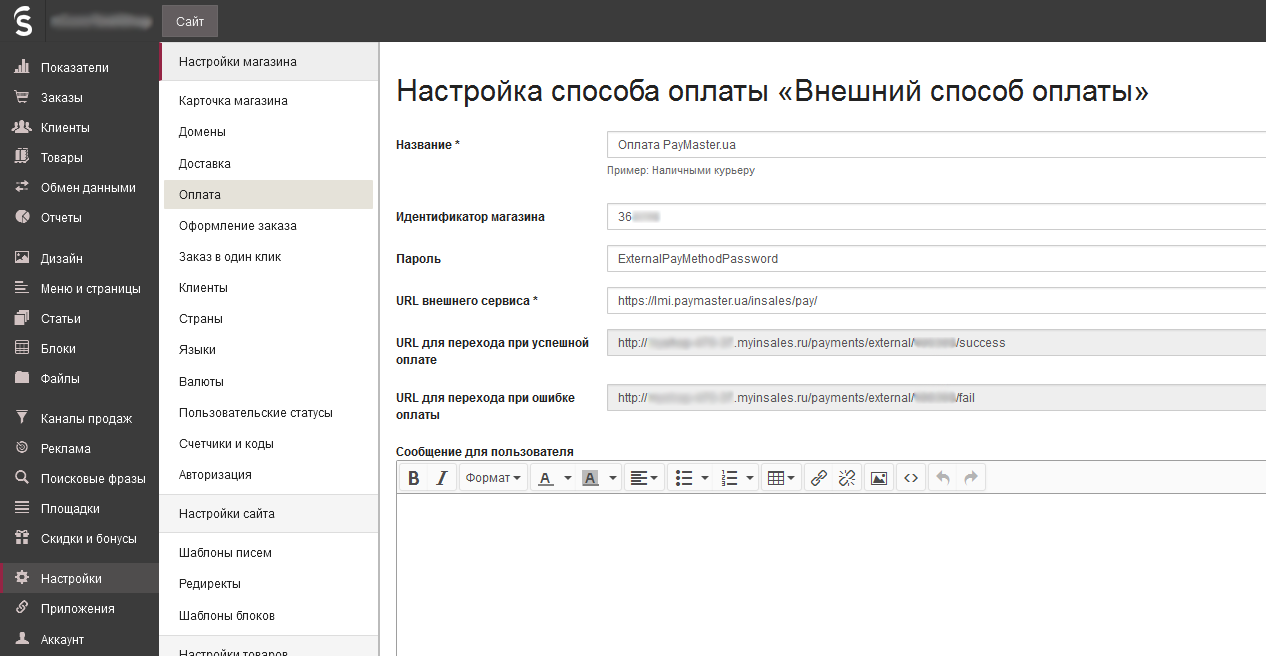Click the Скидки и бонусы gift icon
Screen dimensions: 1266x656
21,538
